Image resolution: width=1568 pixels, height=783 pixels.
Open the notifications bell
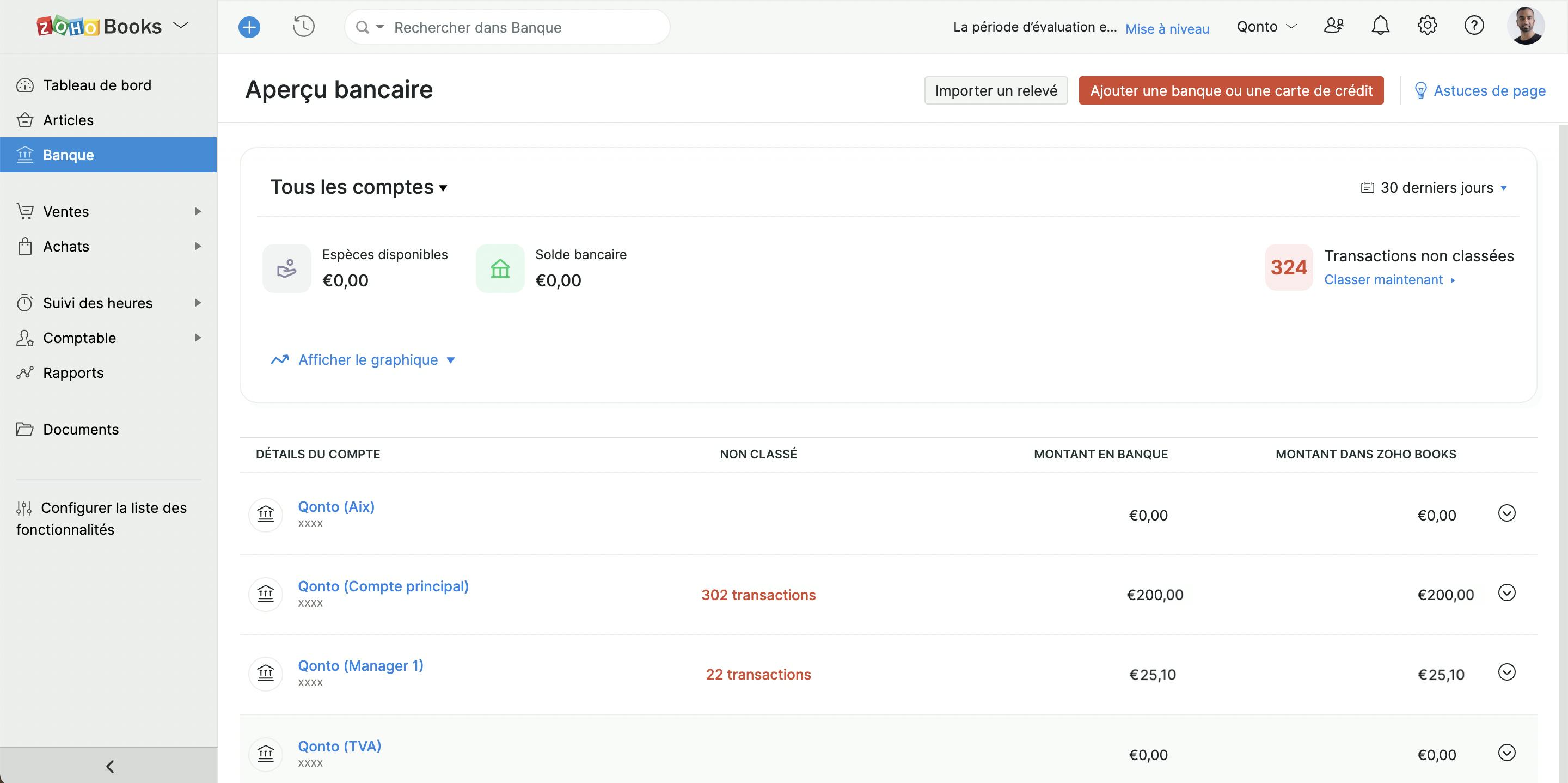pyautogui.click(x=1380, y=26)
